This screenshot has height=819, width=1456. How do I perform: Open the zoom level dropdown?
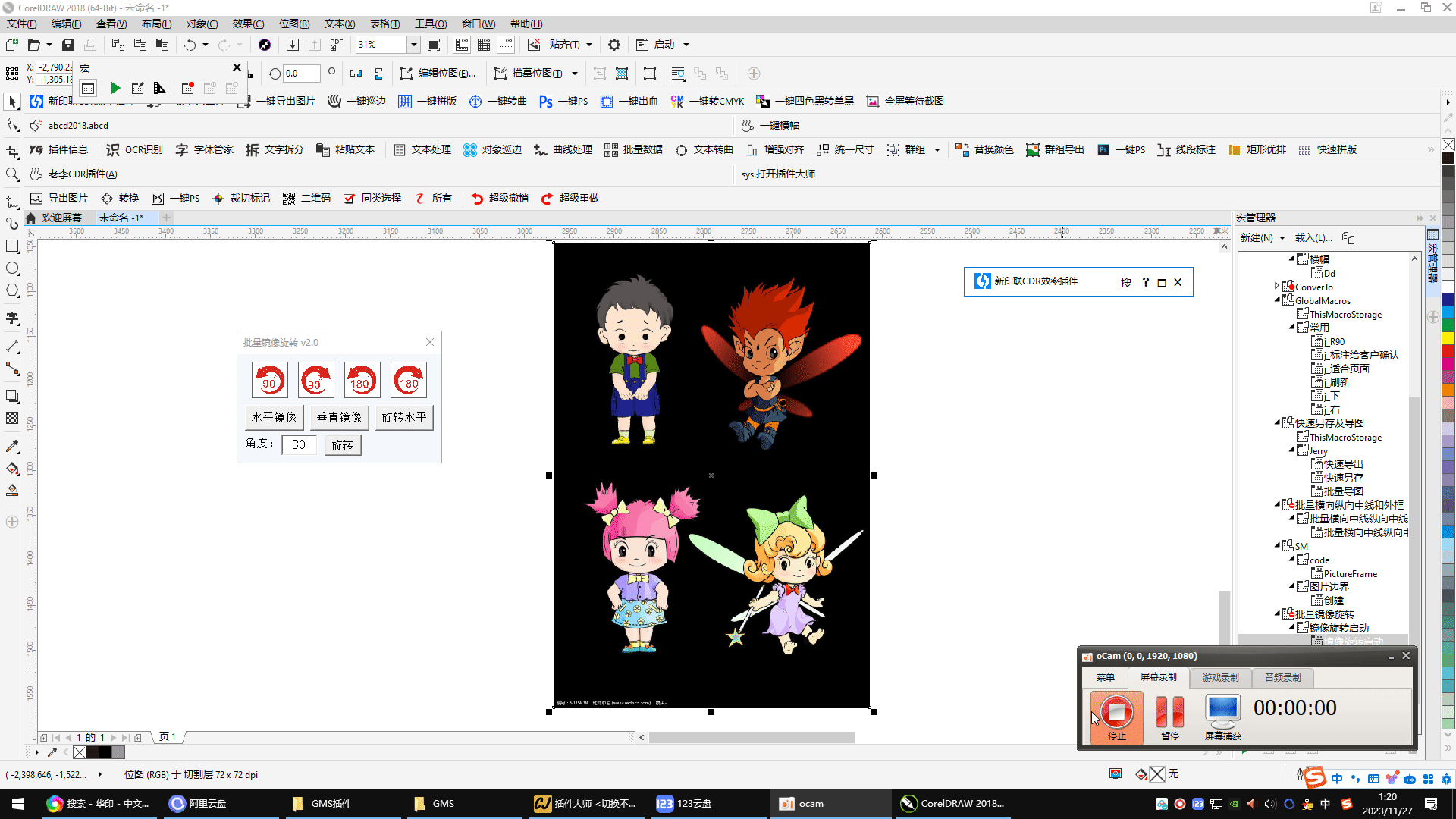point(414,45)
